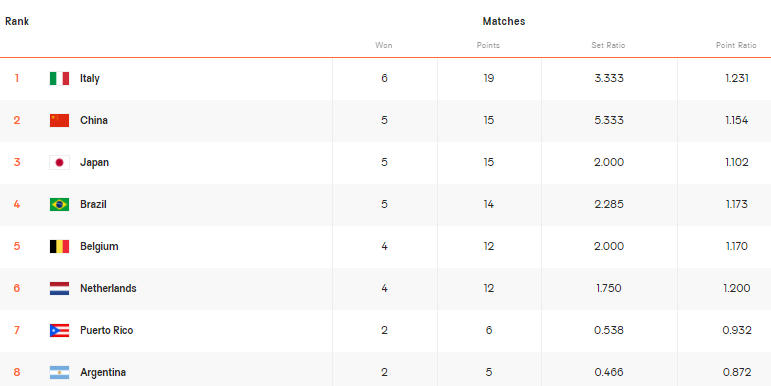Open the Netherlands team name link
This screenshot has width=771, height=386.
(108, 289)
